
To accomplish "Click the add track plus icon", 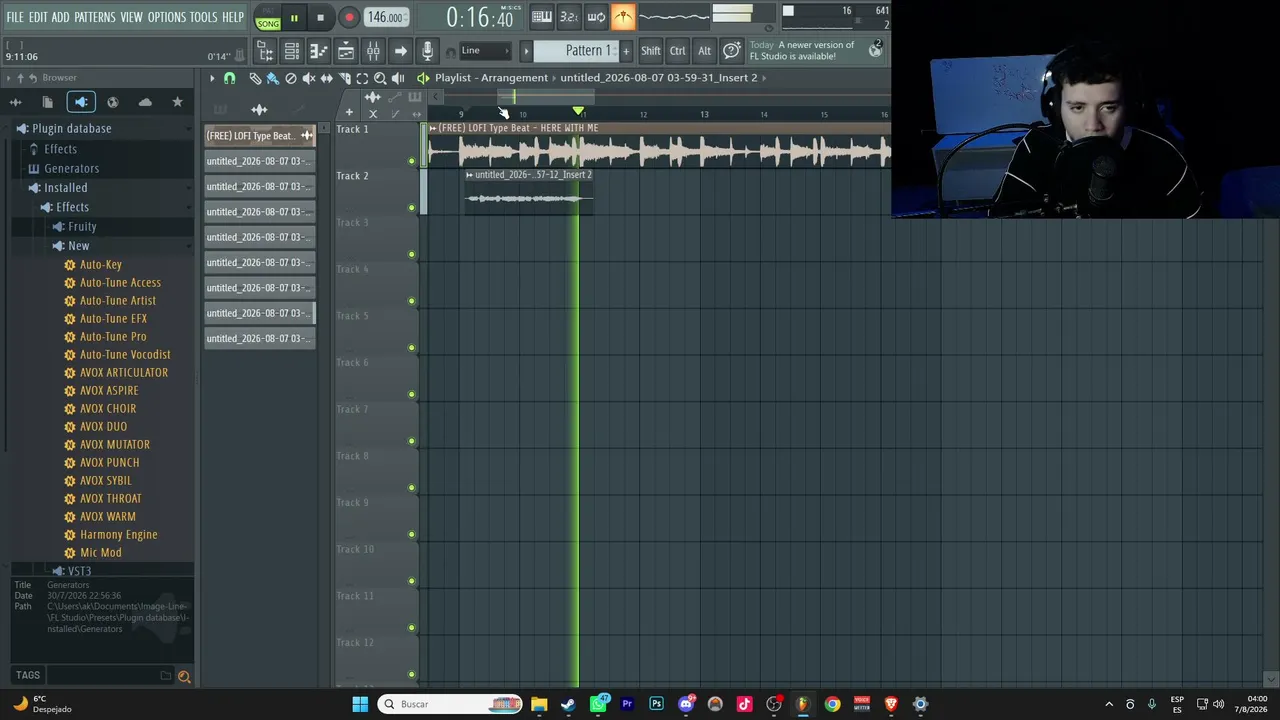I will coord(348,112).
